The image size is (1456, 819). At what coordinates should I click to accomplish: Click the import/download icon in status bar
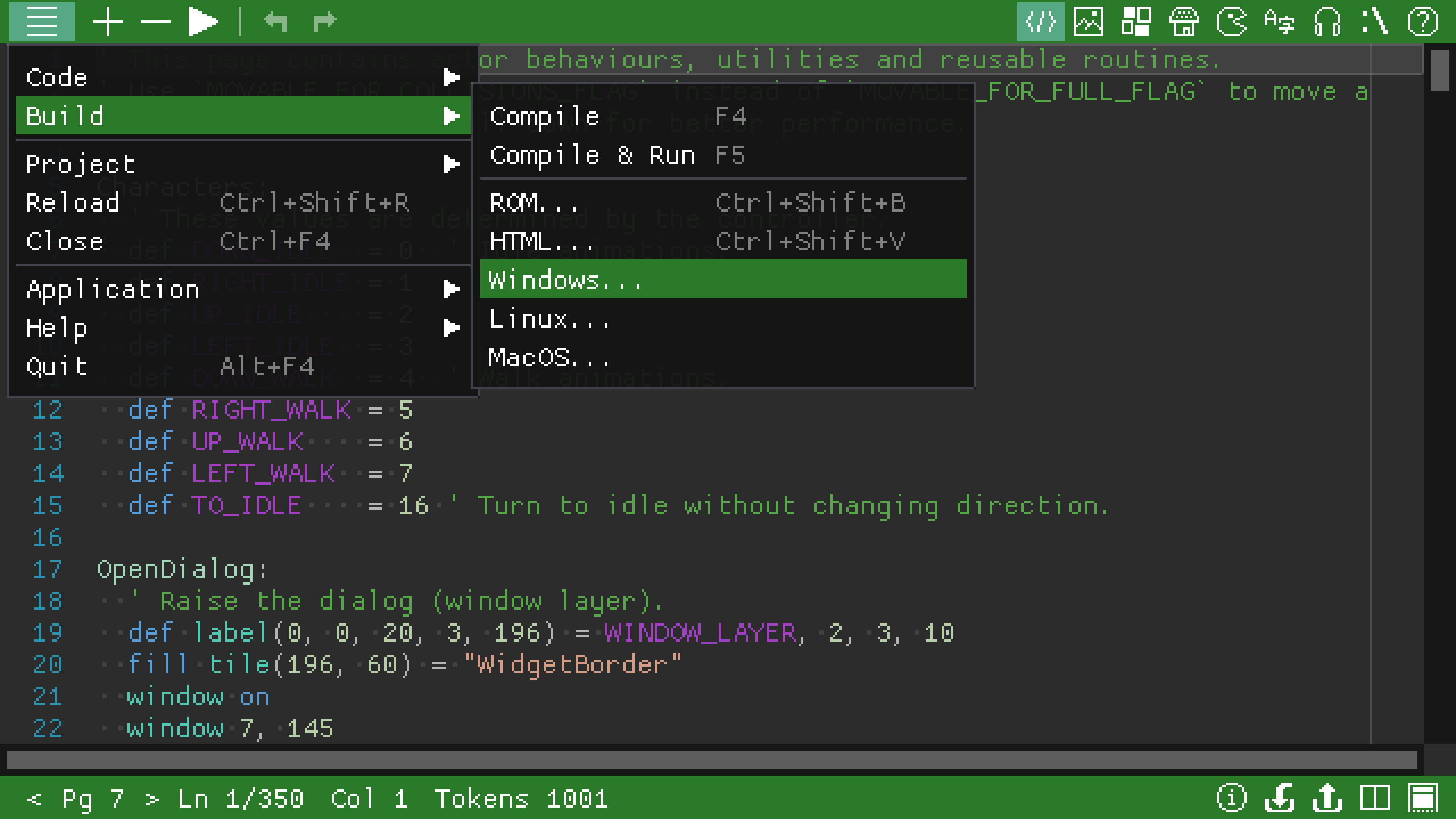coord(1279,798)
